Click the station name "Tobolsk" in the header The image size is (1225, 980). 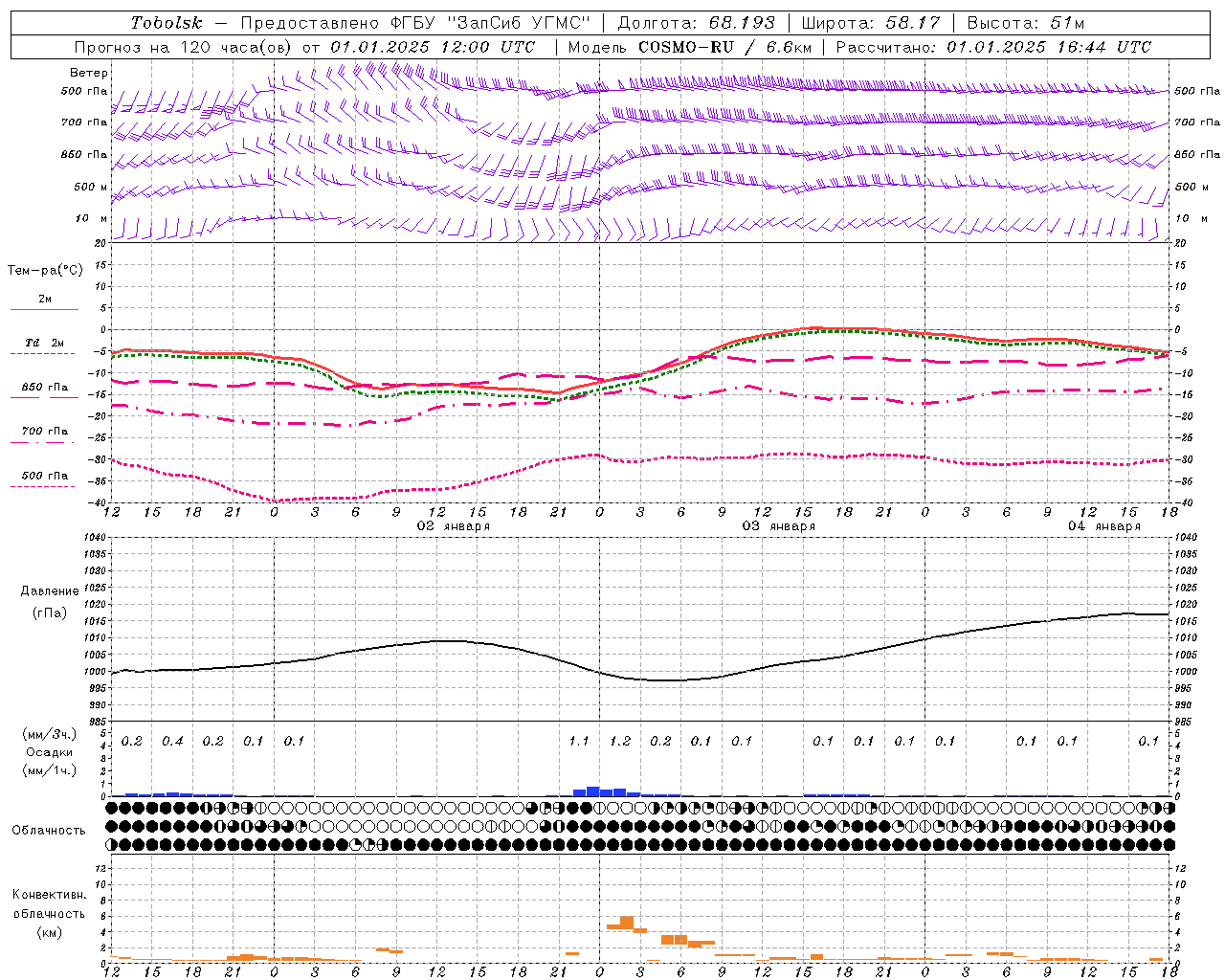[167, 23]
